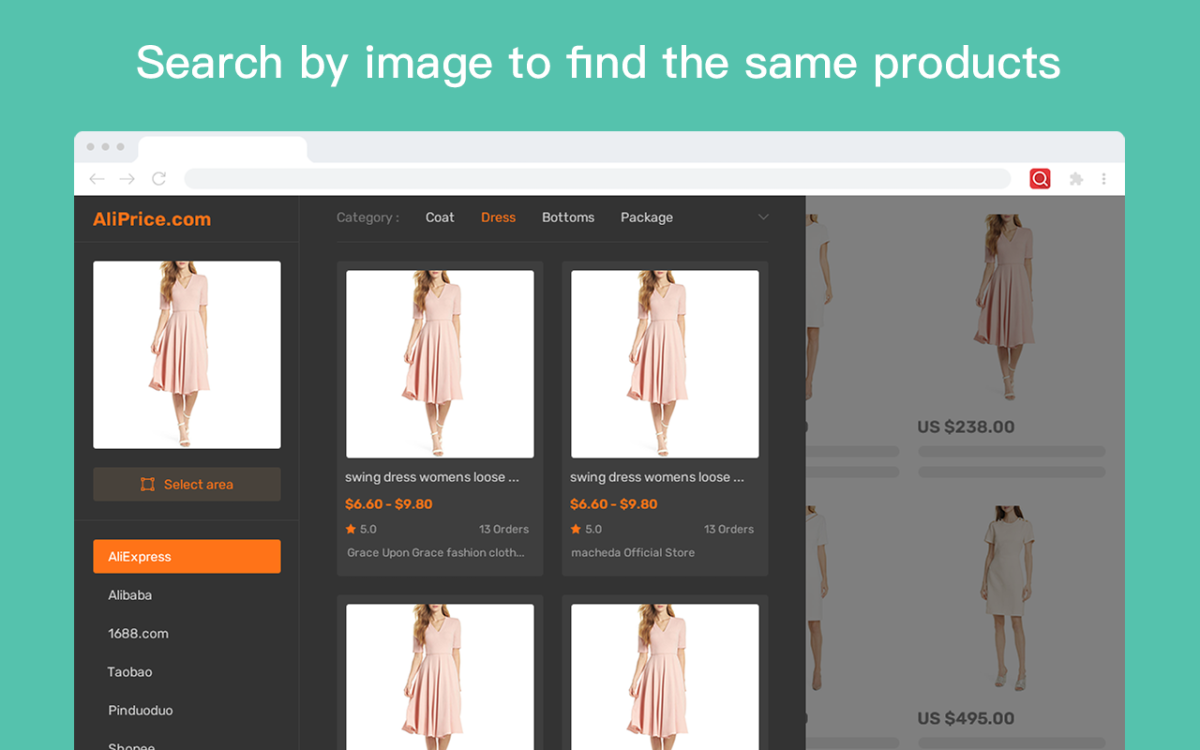Screen dimensions: 1200x750
Task: Expand the category chevron dropdown
Action: (x=763, y=217)
